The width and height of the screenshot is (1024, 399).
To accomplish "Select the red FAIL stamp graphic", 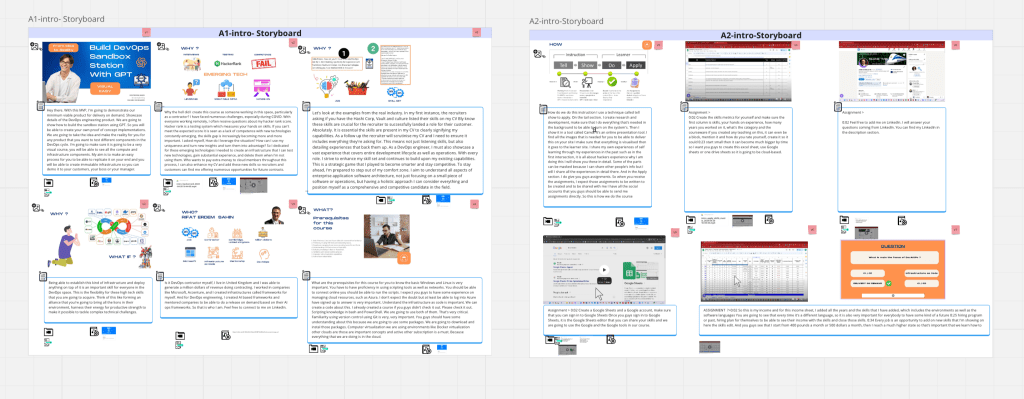I will [263, 63].
